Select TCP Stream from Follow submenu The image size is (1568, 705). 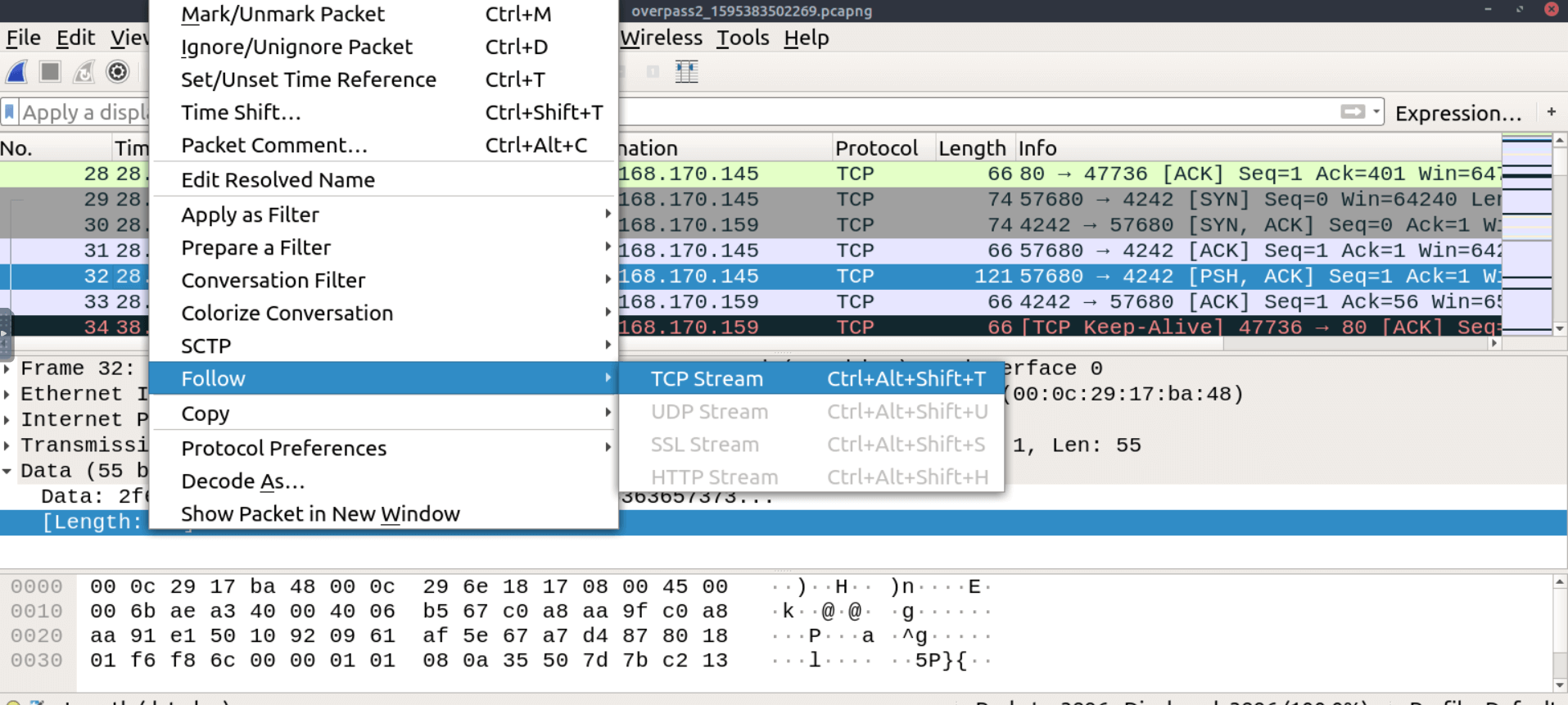pyautogui.click(x=707, y=378)
